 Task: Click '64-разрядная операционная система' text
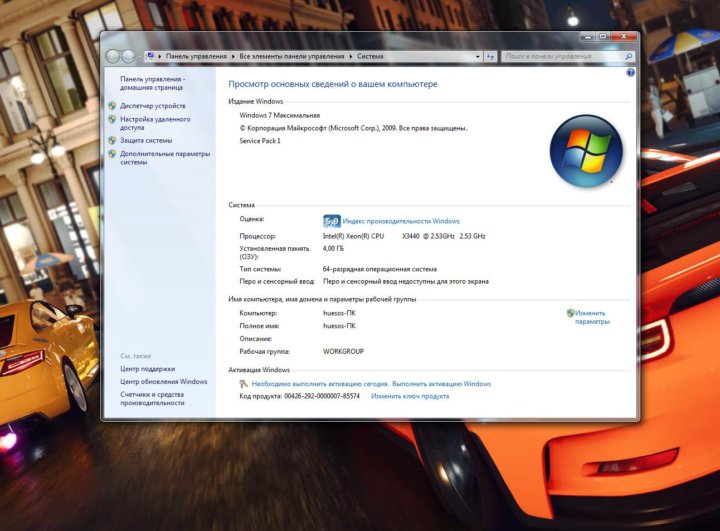[x=380, y=269]
